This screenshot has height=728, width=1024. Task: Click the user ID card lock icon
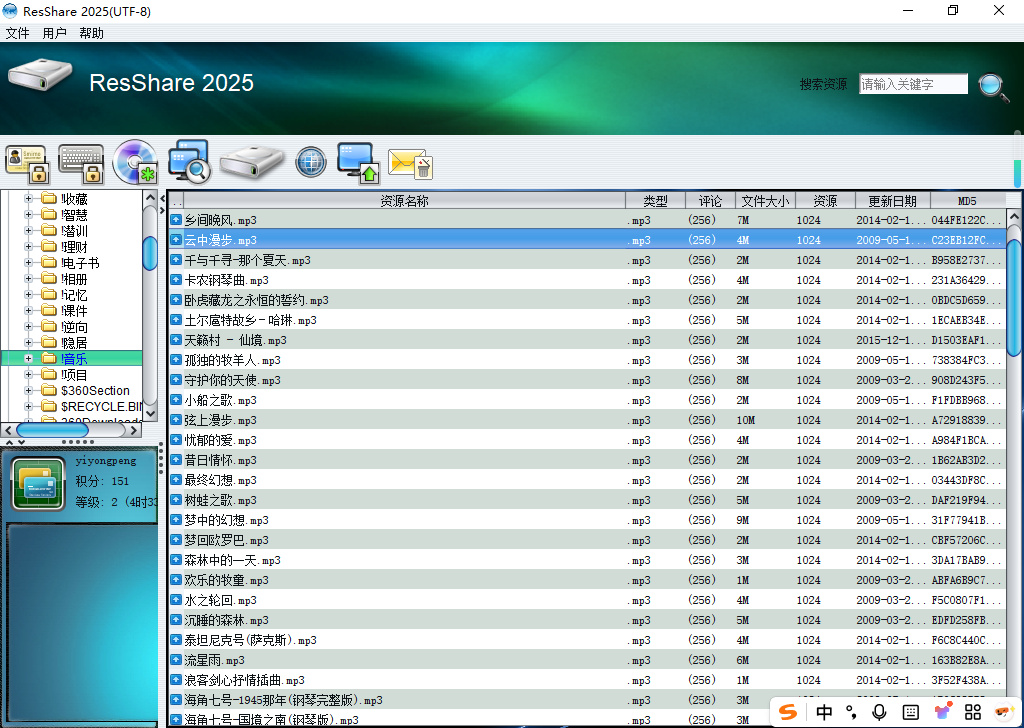click(27, 161)
